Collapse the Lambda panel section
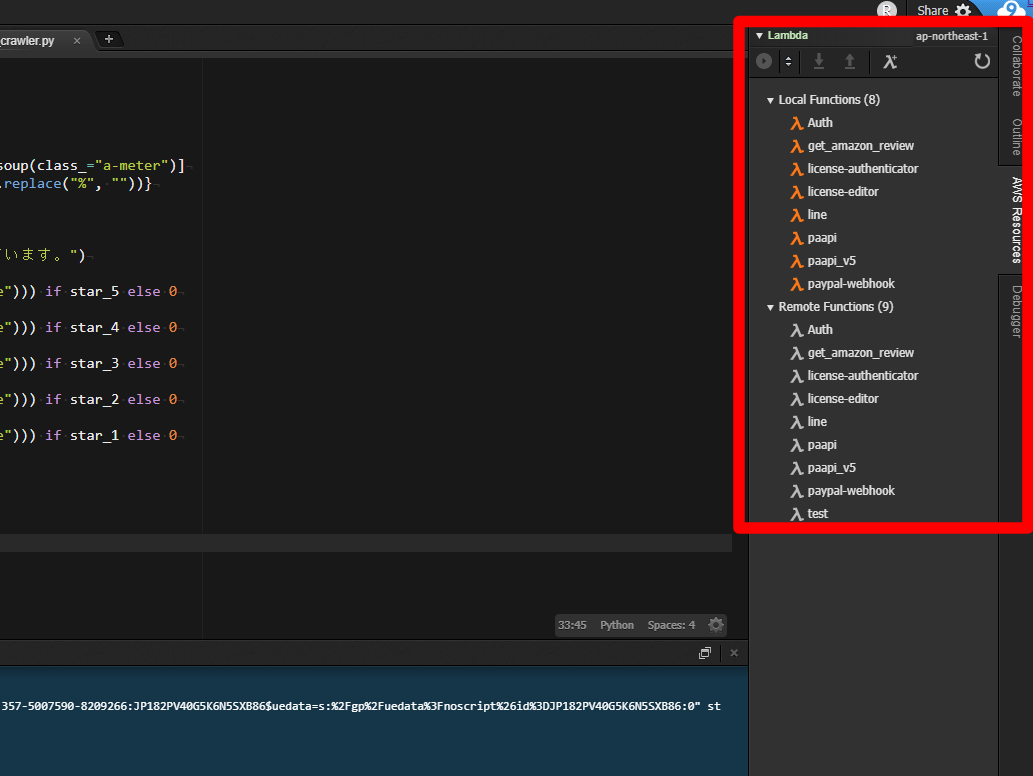The image size is (1033, 776). pos(759,36)
